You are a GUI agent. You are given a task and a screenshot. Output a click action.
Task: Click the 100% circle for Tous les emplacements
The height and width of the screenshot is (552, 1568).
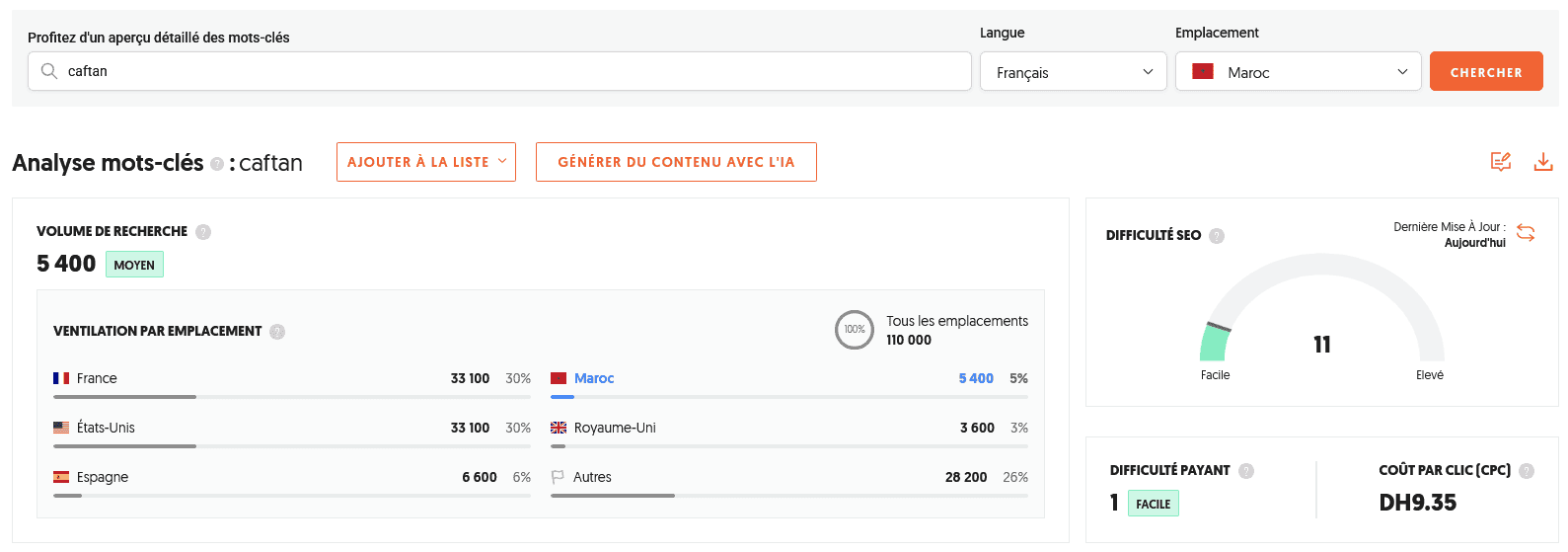click(x=855, y=330)
